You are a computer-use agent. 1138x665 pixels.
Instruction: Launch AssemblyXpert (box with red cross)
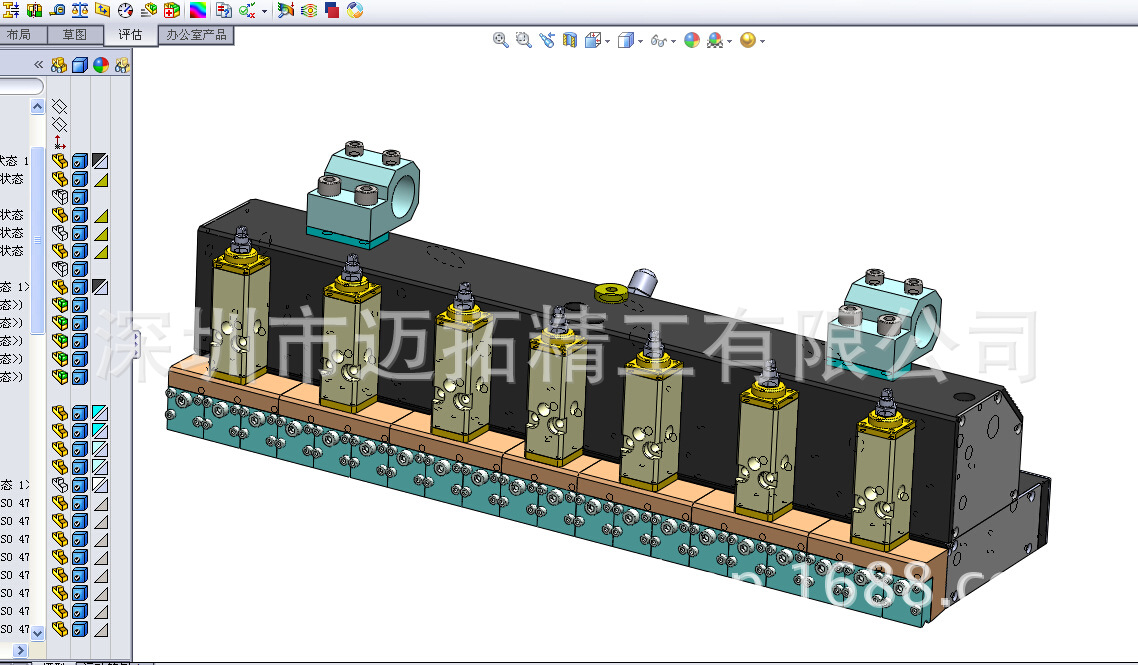tap(172, 10)
